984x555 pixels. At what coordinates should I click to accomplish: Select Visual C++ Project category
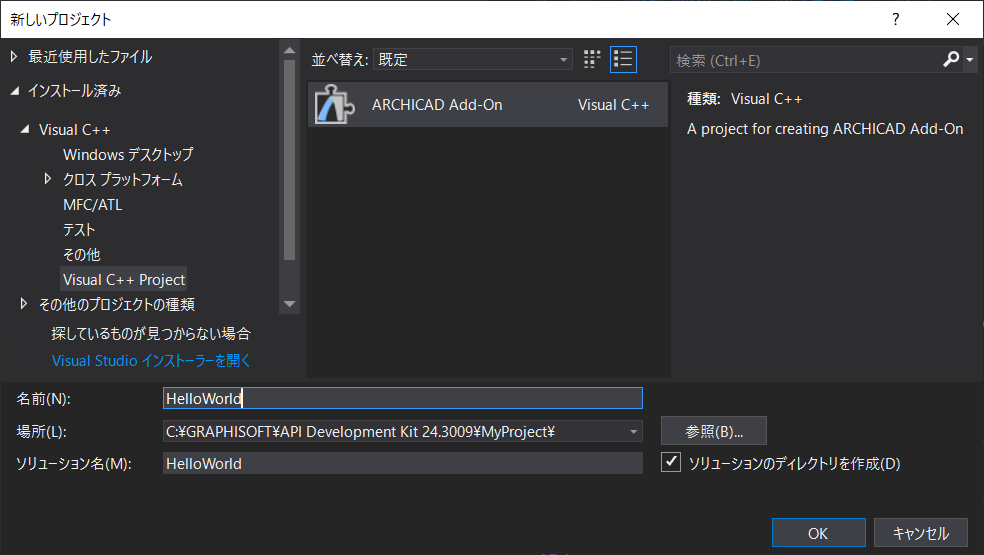(124, 279)
